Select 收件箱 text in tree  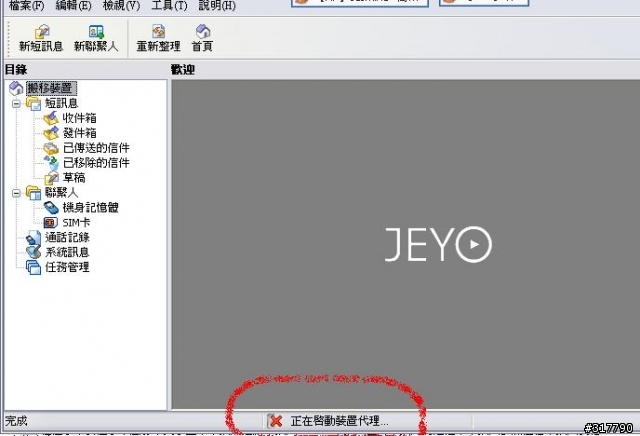[80, 118]
